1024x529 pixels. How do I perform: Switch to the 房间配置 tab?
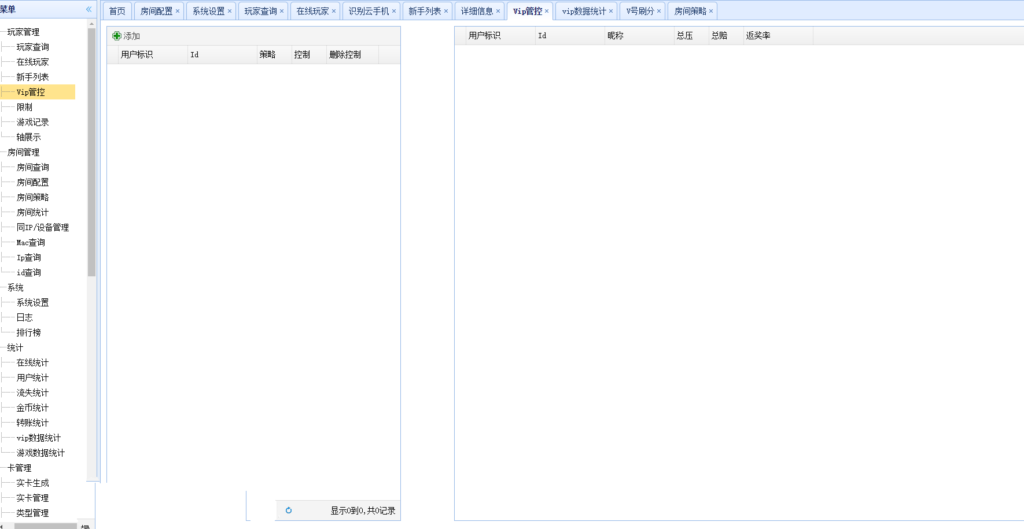(x=157, y=11)
